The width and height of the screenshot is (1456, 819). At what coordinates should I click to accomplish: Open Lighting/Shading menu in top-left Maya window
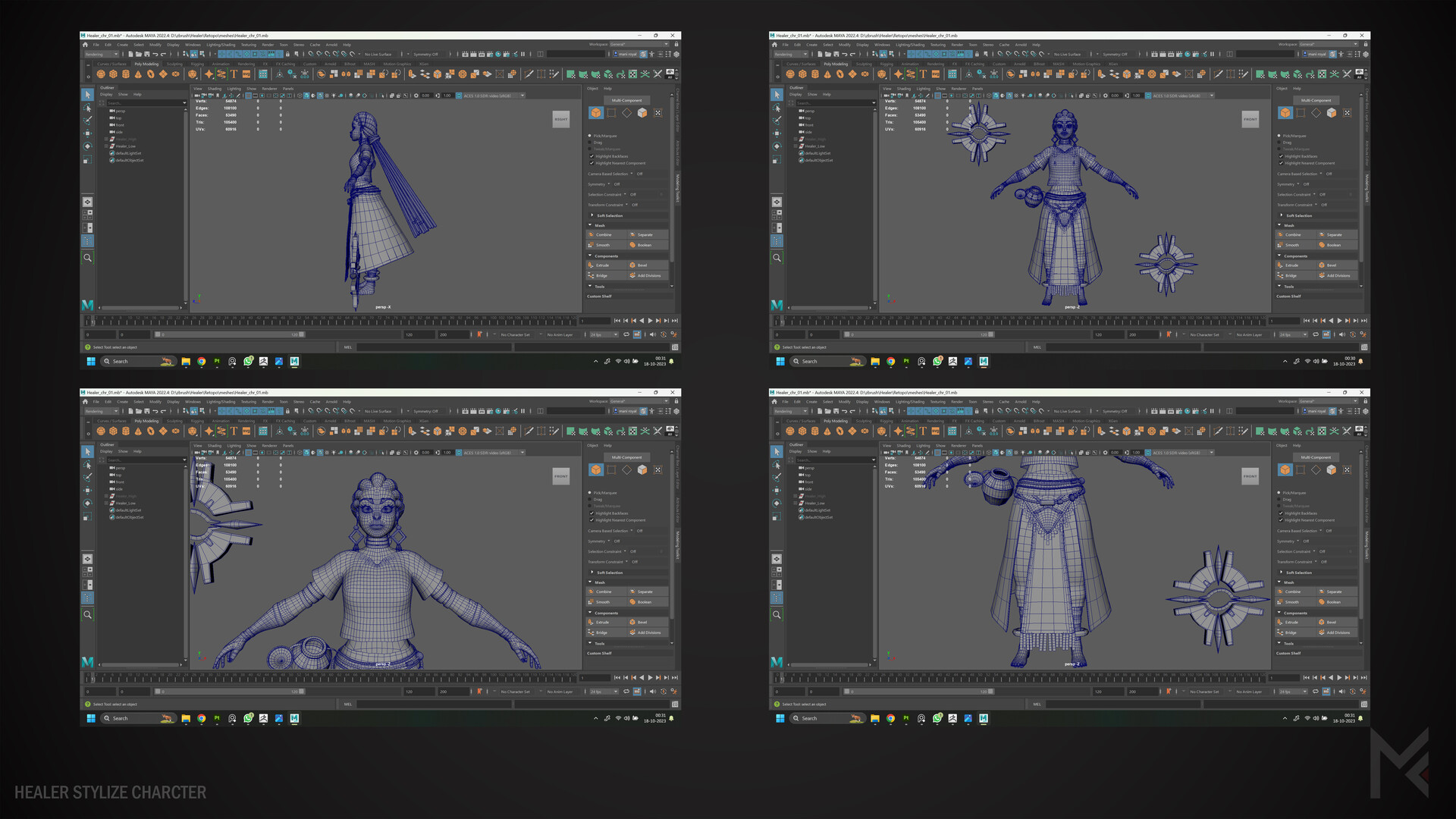pos(221,45)
